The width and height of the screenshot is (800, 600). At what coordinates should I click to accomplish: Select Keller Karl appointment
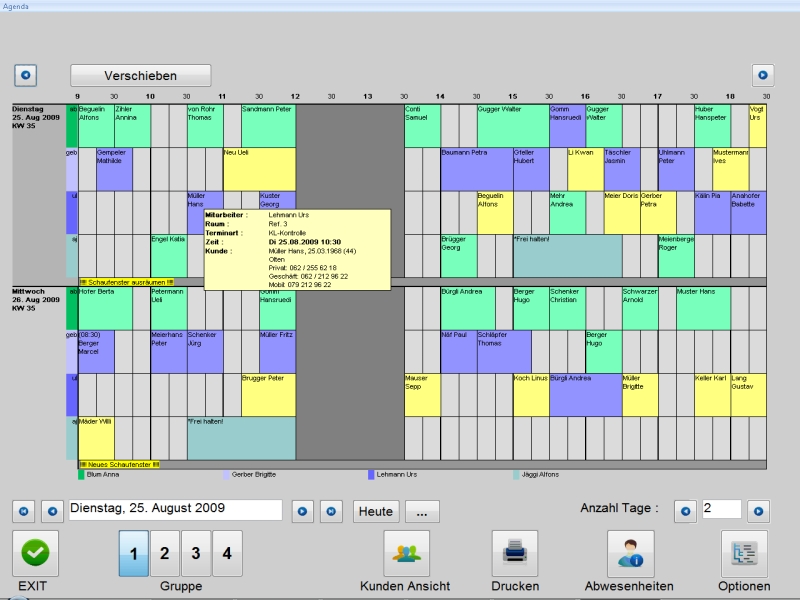click(x=712, y=395)
